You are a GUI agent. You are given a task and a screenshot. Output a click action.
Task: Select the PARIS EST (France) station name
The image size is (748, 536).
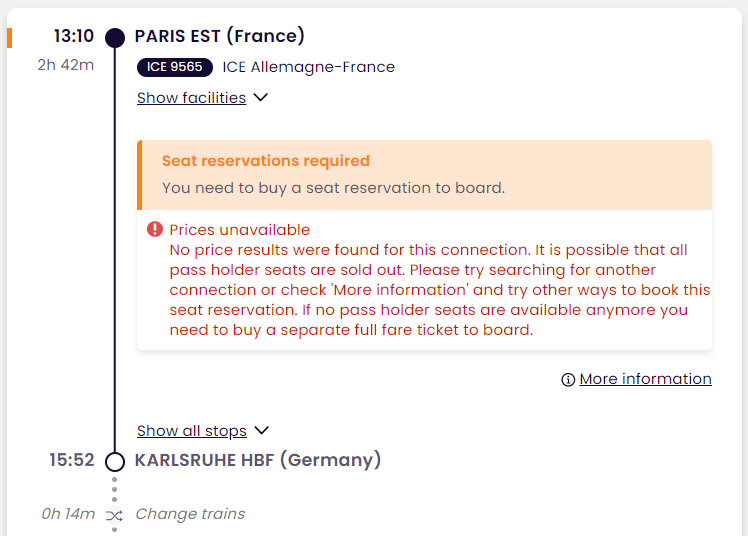pyautogui.click(x=219, y=36)
